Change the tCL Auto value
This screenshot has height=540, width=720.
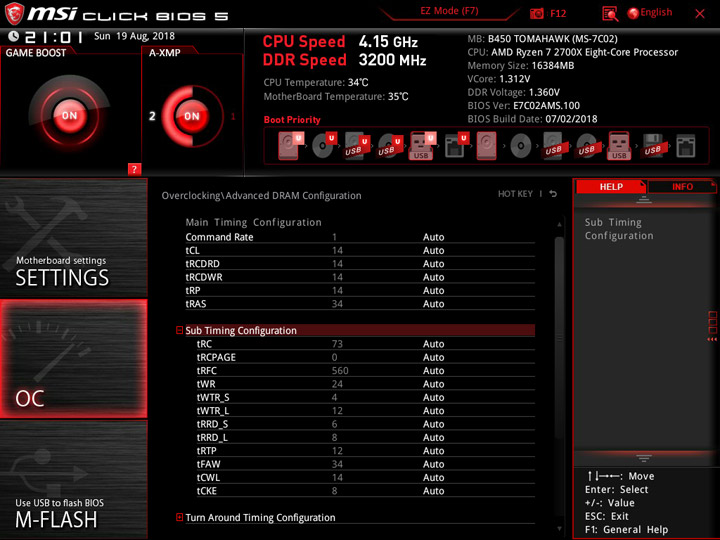433,250
